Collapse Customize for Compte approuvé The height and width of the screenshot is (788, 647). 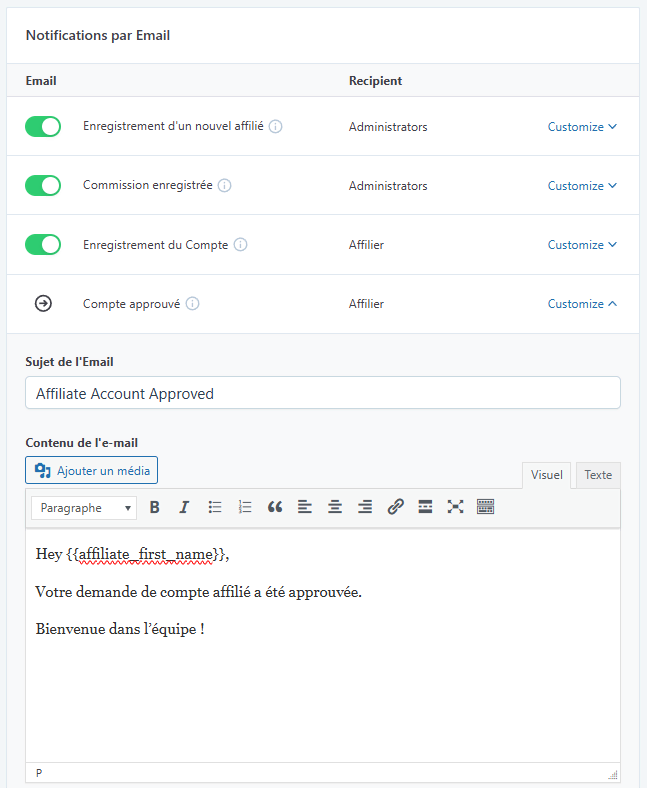[x=582, y=304]
